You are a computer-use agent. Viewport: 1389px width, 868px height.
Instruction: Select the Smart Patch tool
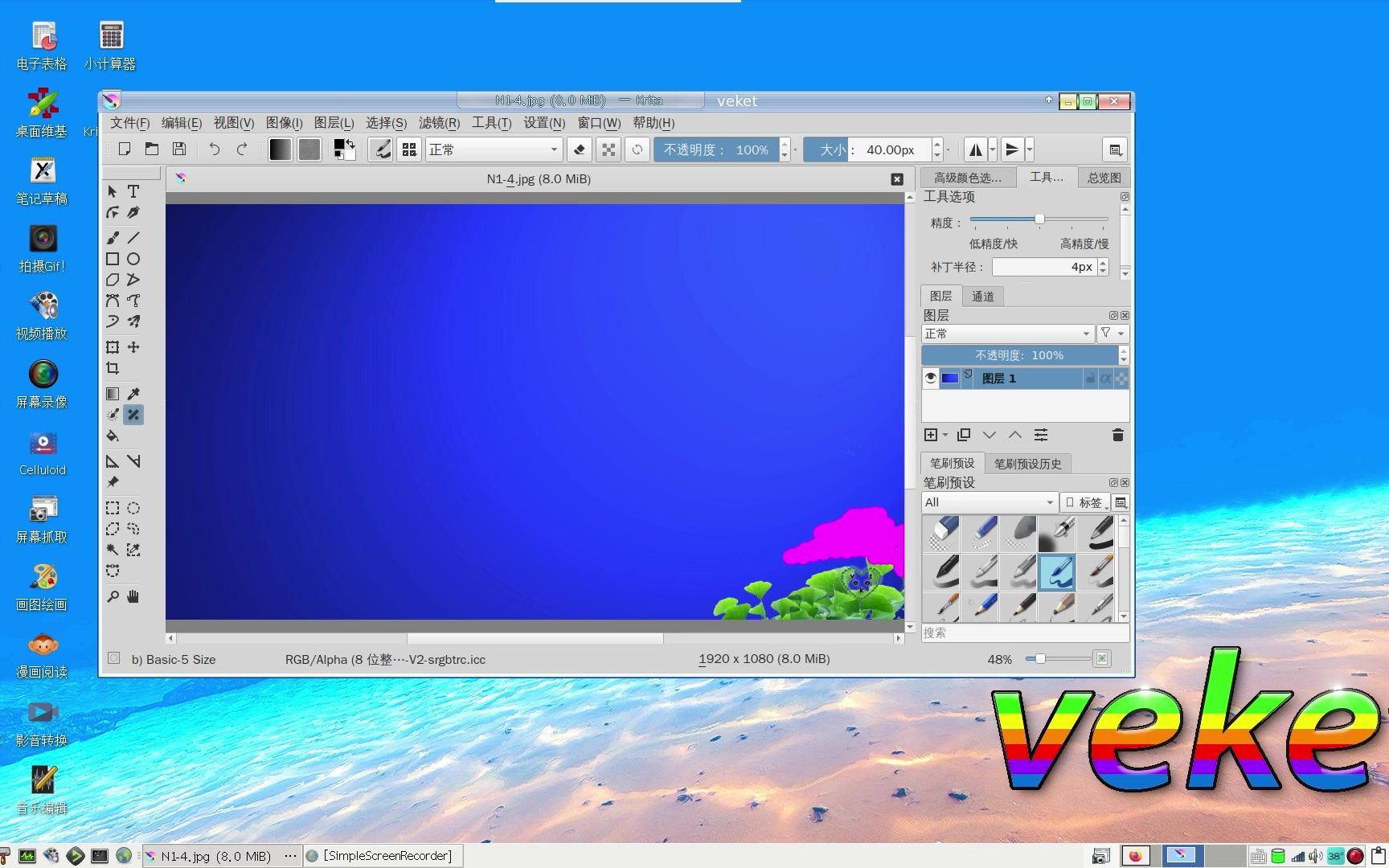point(133,415)
